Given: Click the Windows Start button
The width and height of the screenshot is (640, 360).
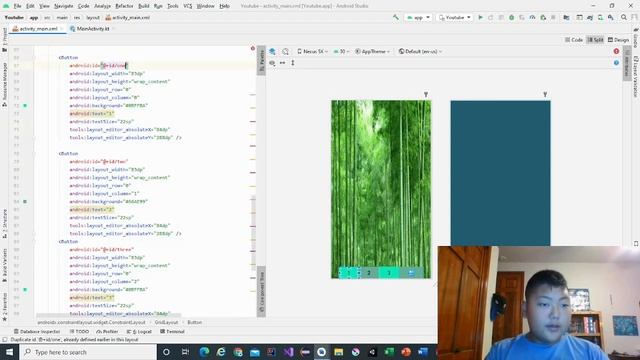Looking at the screenshot, I should point(9,352).
